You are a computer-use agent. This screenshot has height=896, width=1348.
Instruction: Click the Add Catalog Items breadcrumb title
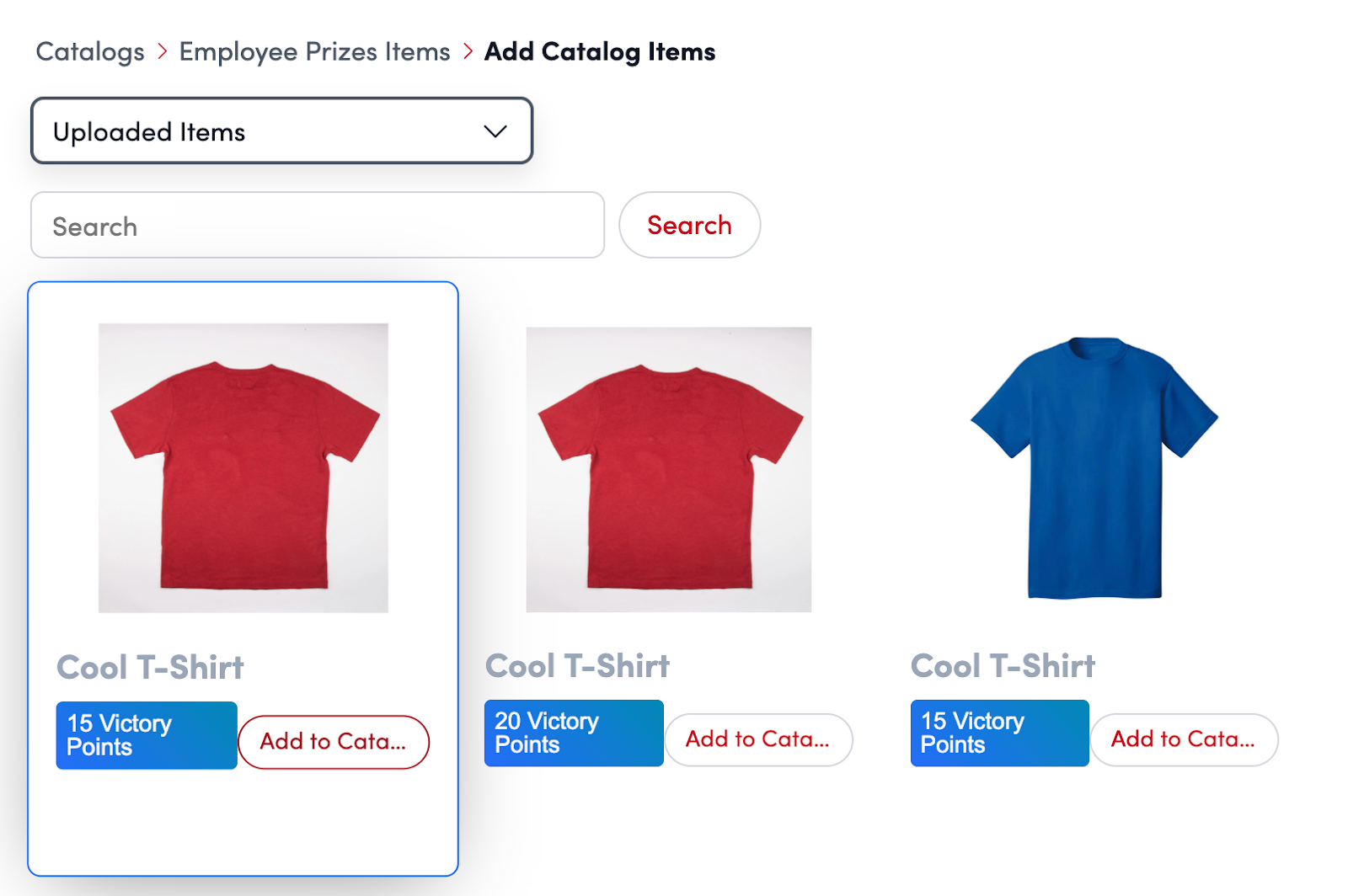(x=599, y=52)
